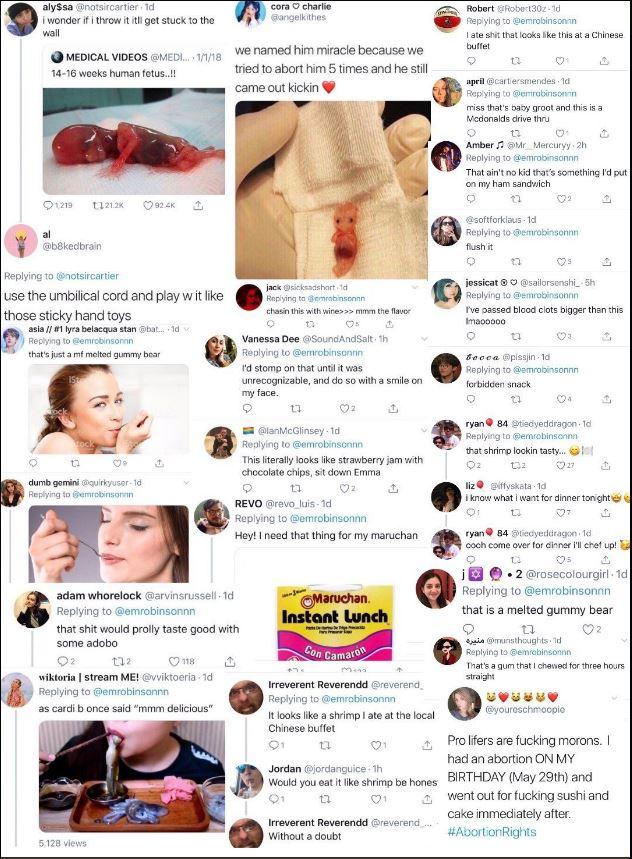Screen dimensions: 632x859
Task: Open the dropdown arrow on Vanessa Dee tweet
Action: 423,339
